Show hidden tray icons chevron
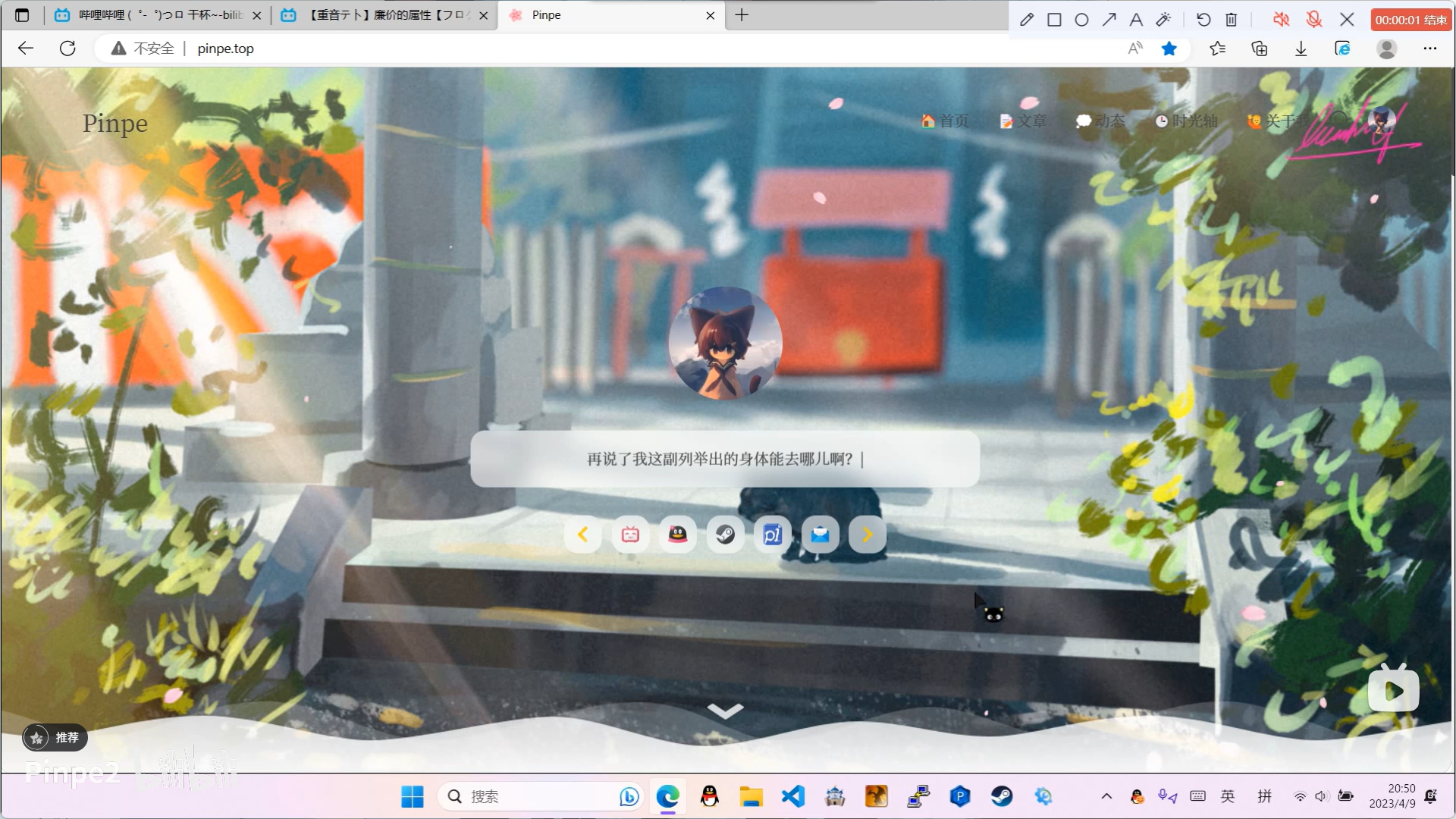Image resolution: width=1456 pixels, height=819 pixels. pos(1106,796)
